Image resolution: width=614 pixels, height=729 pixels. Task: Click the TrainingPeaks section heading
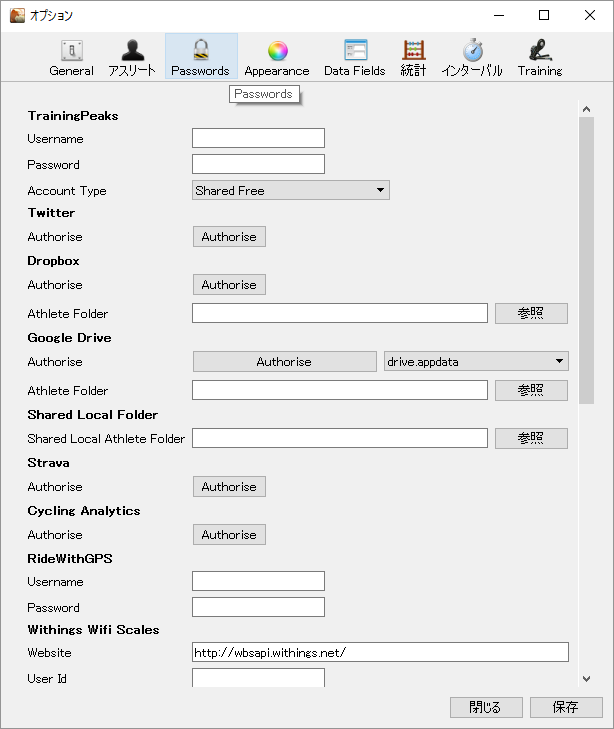click(73, 115)
